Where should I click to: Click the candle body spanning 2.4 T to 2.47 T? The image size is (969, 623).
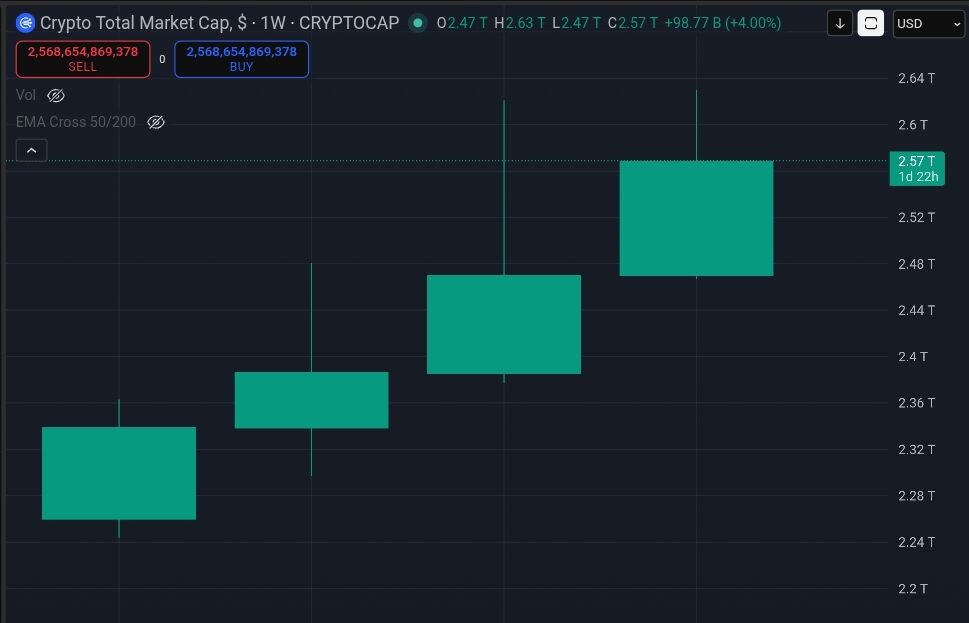point(504,324)
